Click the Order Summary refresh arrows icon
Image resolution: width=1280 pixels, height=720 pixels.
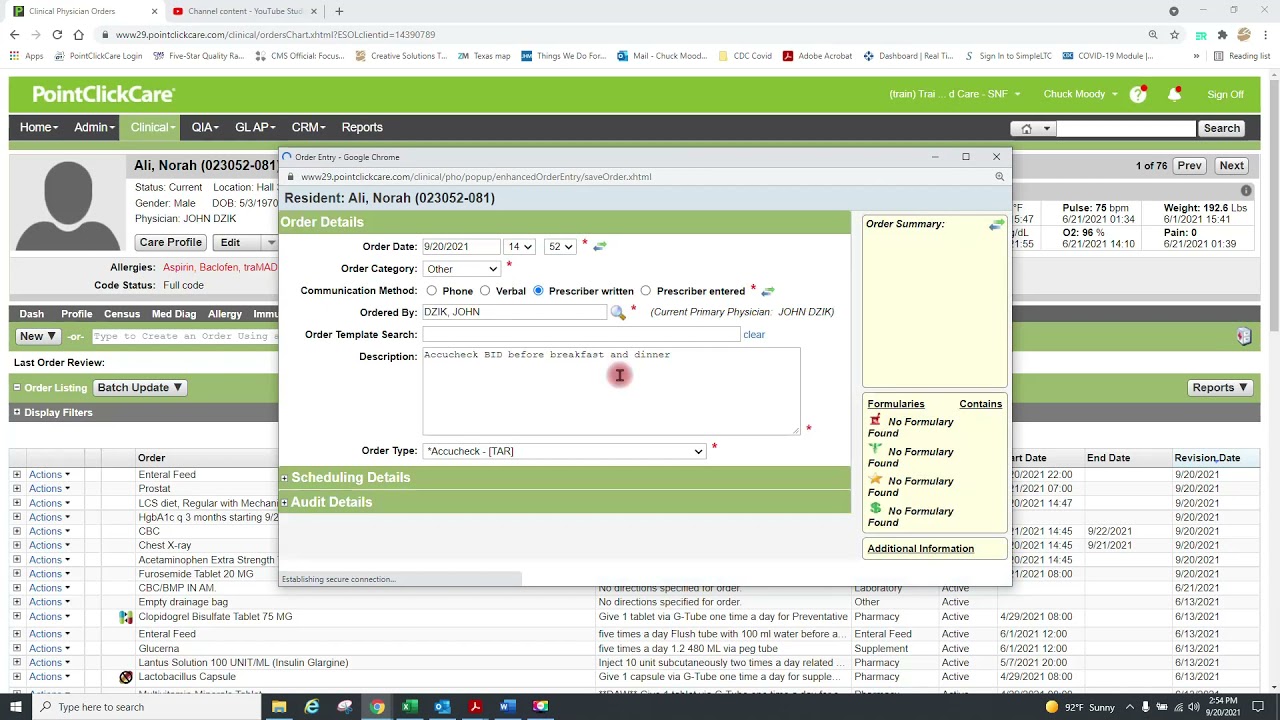[x=996, y=225]
